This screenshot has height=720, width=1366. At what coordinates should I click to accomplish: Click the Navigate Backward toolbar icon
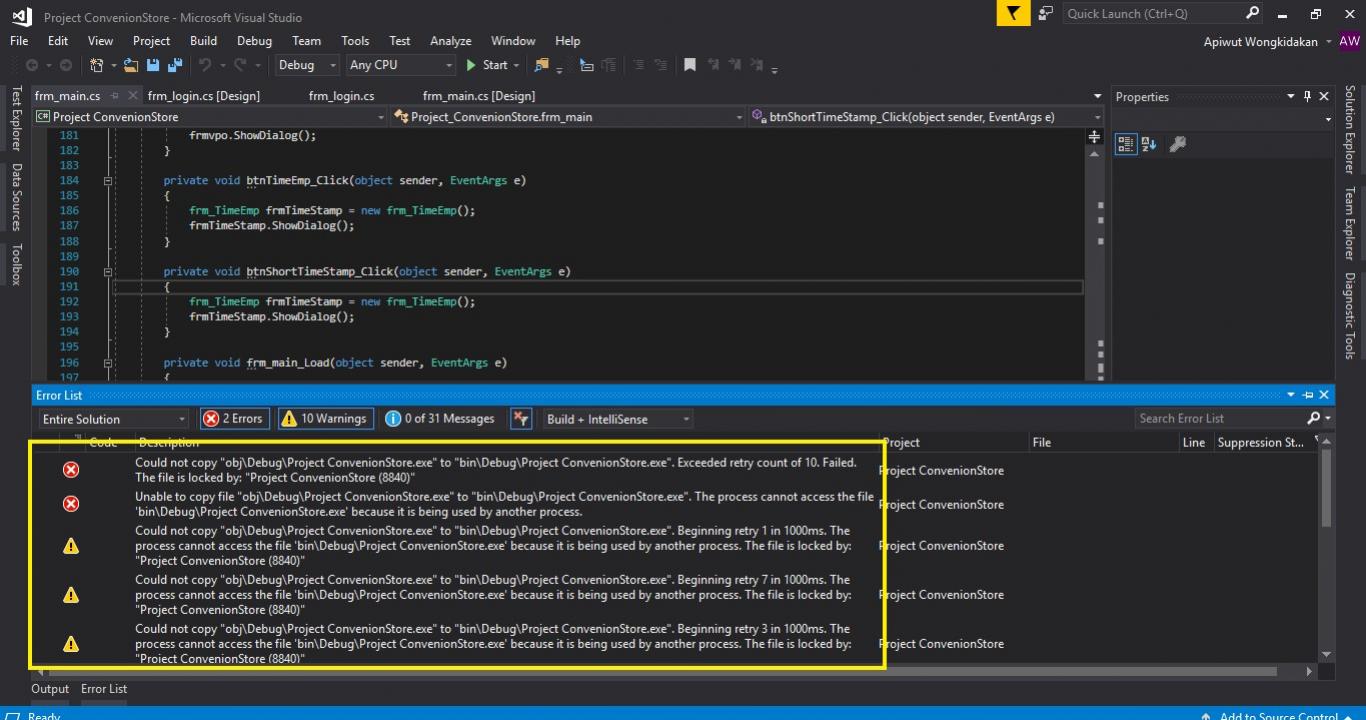[x=32, y=65]
